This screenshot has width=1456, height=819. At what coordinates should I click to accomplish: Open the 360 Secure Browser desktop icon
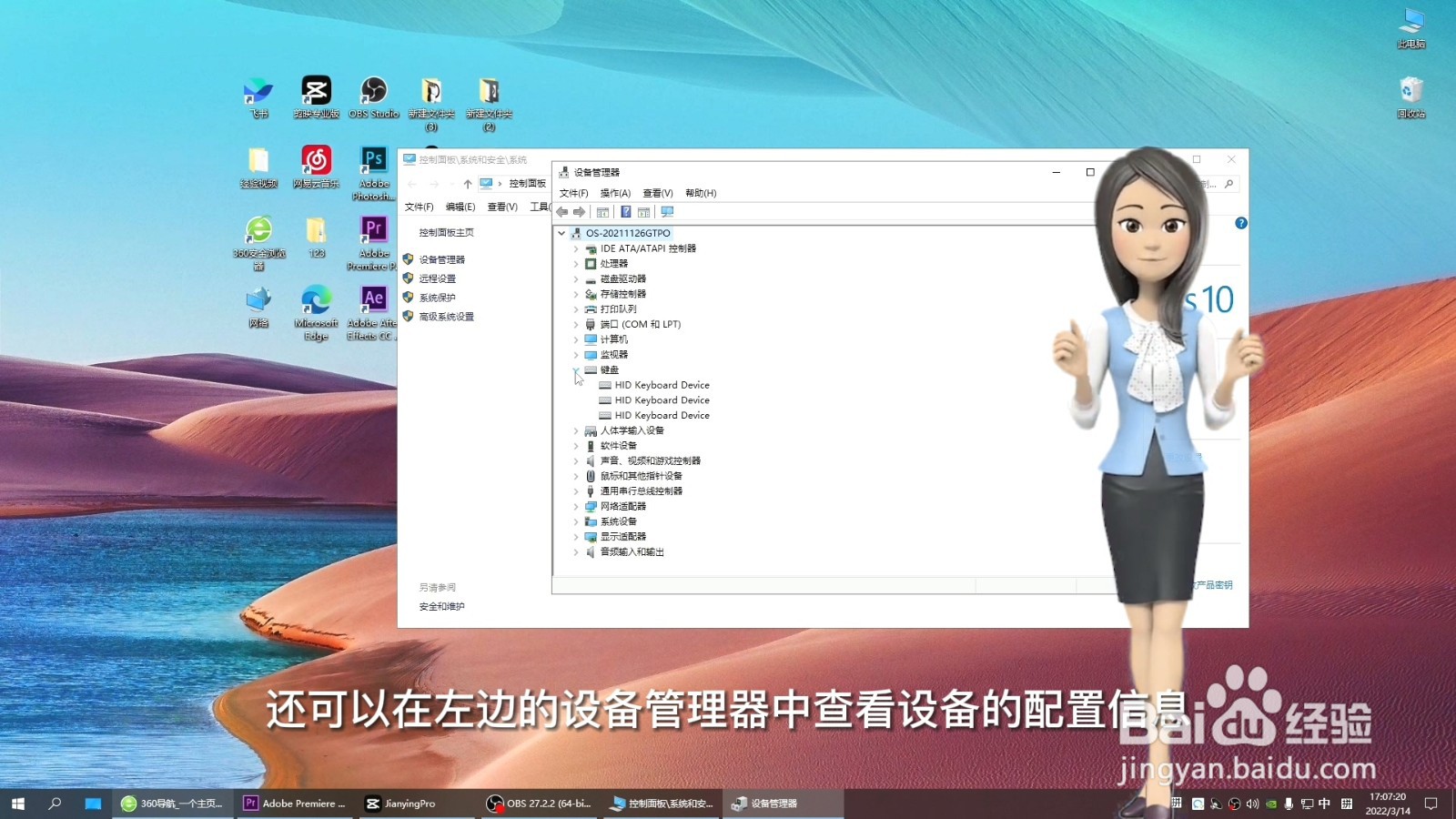(258, 244)
